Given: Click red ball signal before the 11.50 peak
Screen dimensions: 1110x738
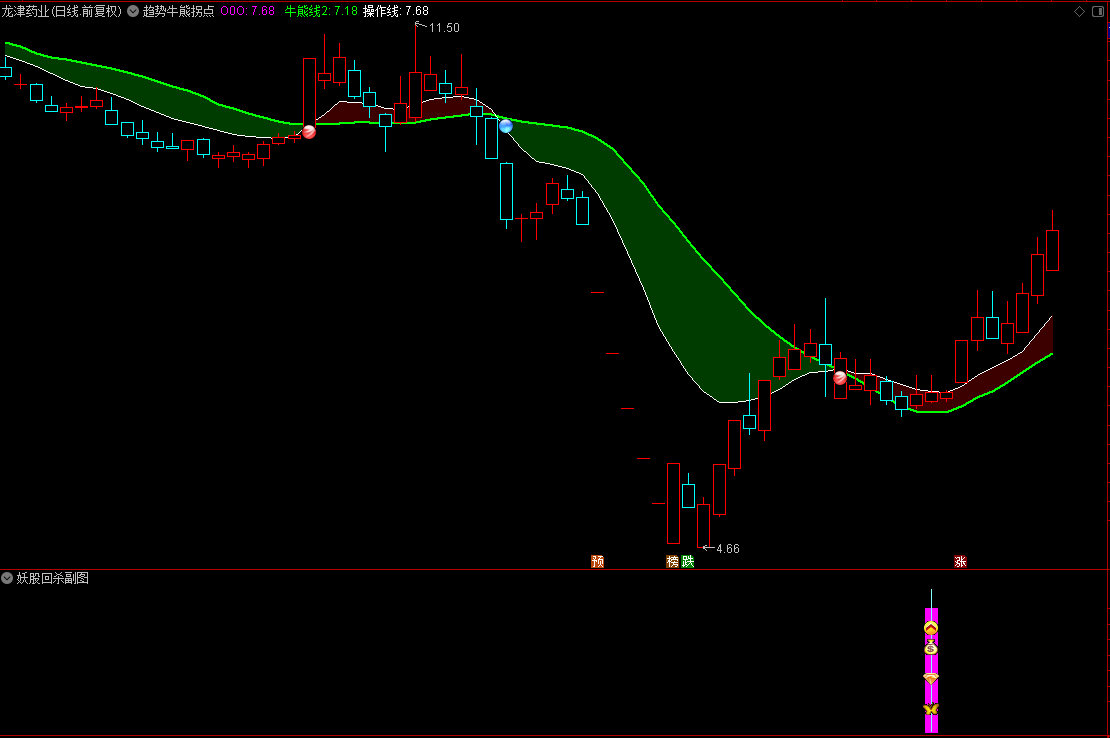Looking at the screenshot, I should [309, 132].
